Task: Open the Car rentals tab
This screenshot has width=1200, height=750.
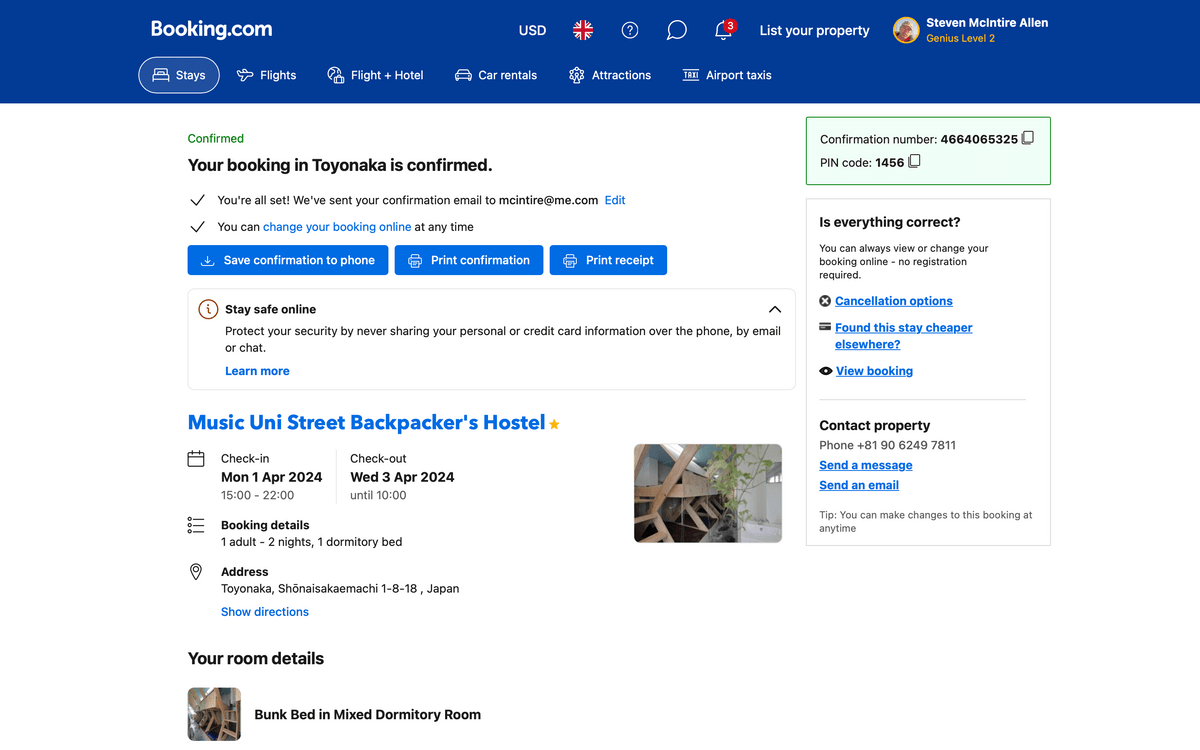Action: (x=496, y=75)
